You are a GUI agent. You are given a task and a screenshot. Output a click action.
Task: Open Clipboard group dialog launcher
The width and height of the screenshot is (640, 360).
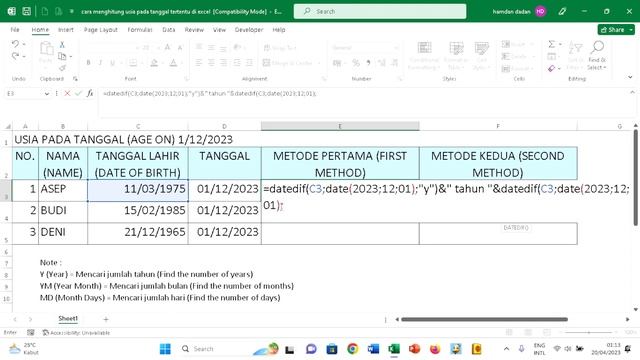click(x=75, y=78)
